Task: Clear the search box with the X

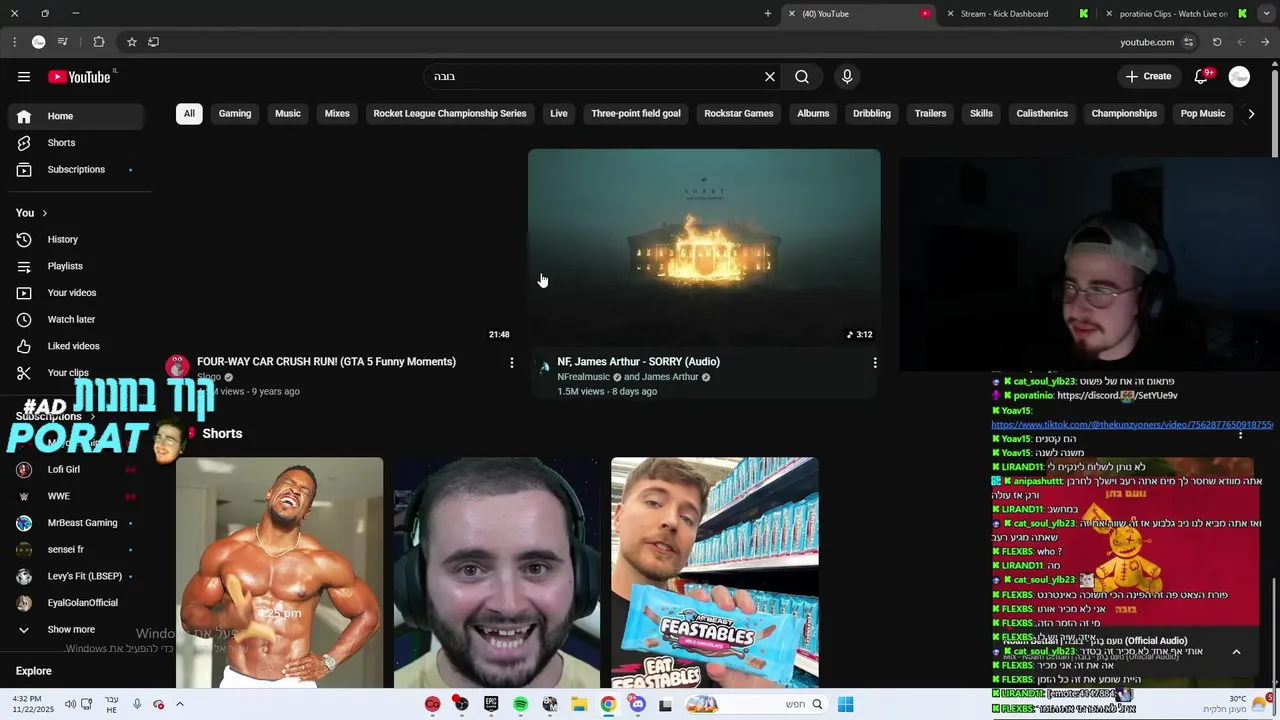Action: click(770, 77)
